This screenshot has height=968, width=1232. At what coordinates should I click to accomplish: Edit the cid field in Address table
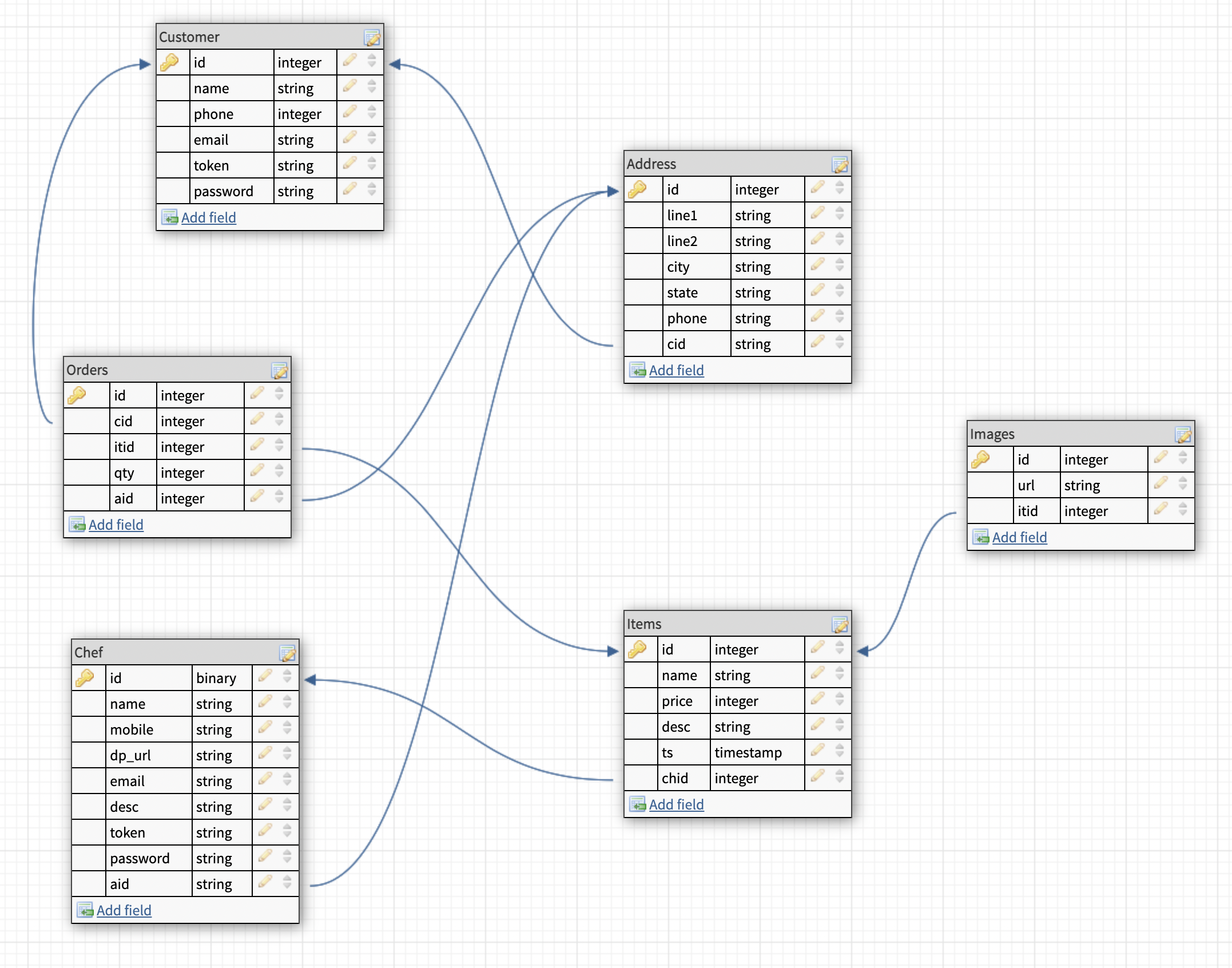point(817,343)
